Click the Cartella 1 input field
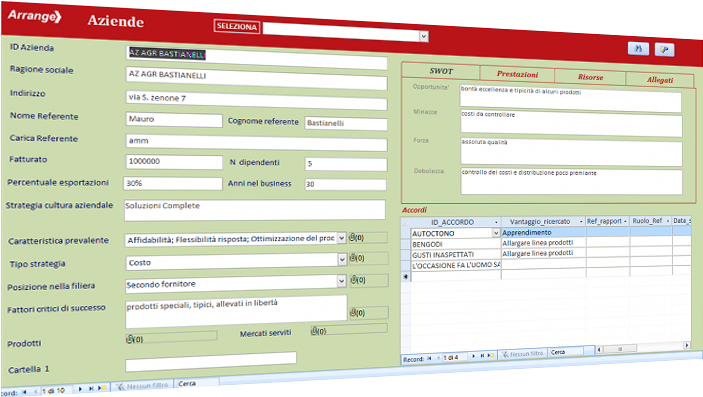Screen dimensions: 703x397 pyautogui.click(x=211, y=362)
